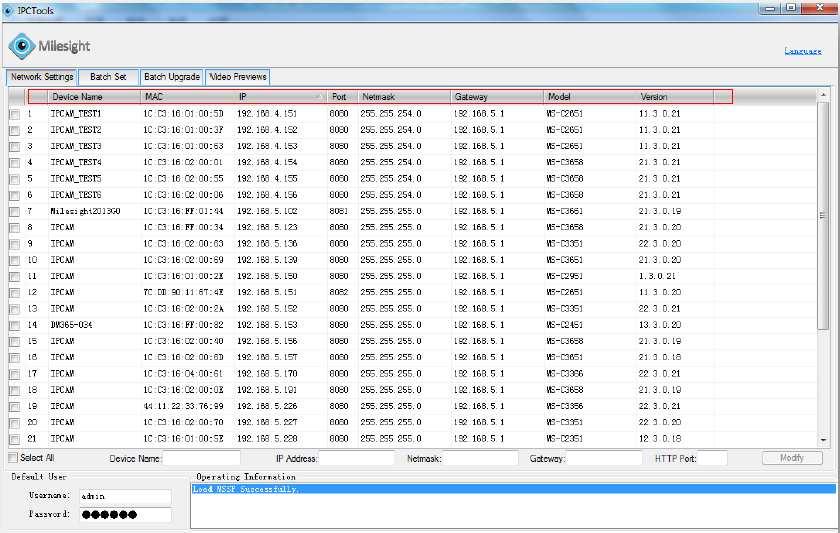Click the Milesight eye logo icon

coord(22,46)
